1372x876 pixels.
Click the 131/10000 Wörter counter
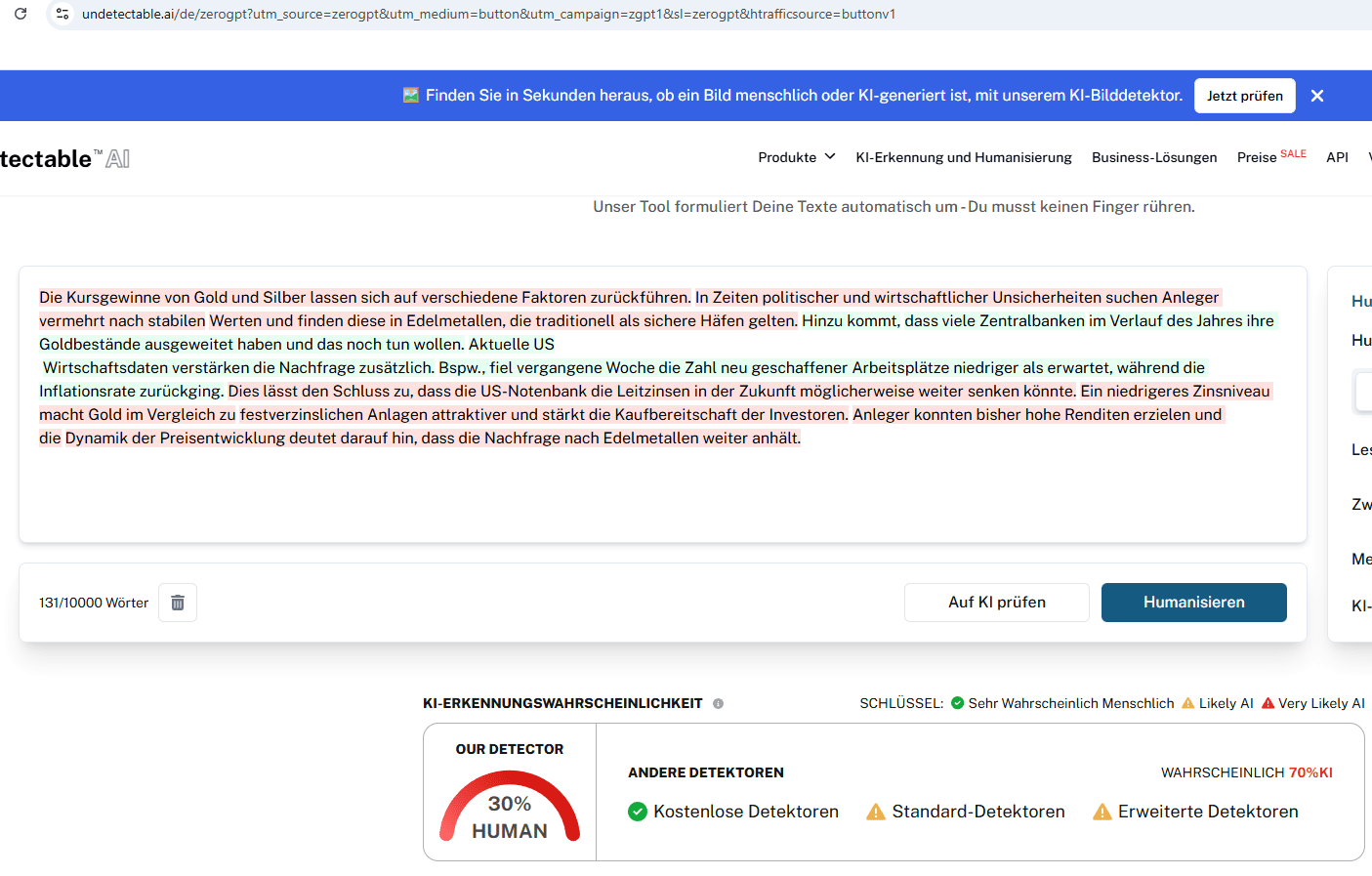(x=94, y=603)
